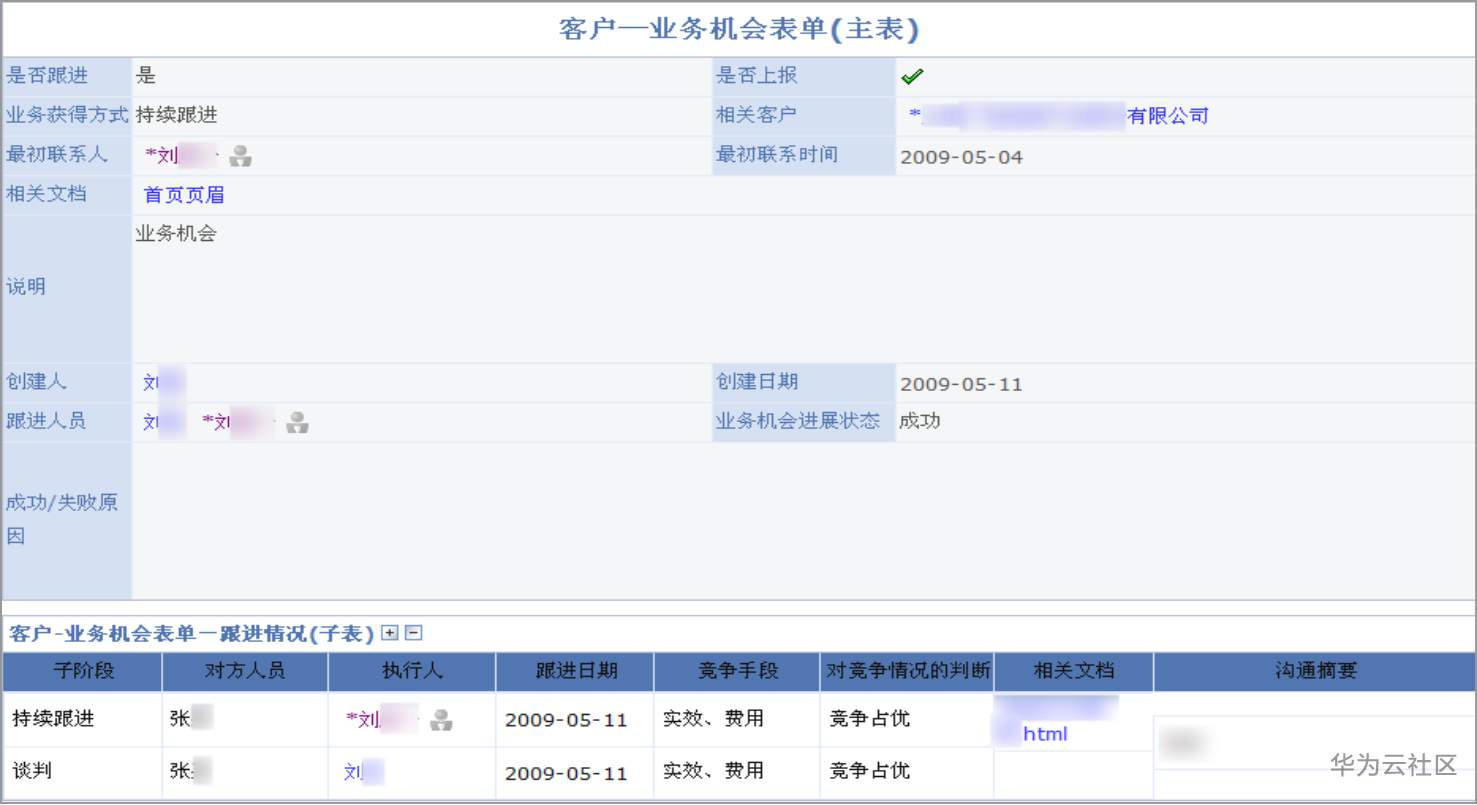Click 对方人员 张 in 持续跟进 row
1477x805 pixels.
(x=192, y=718)
